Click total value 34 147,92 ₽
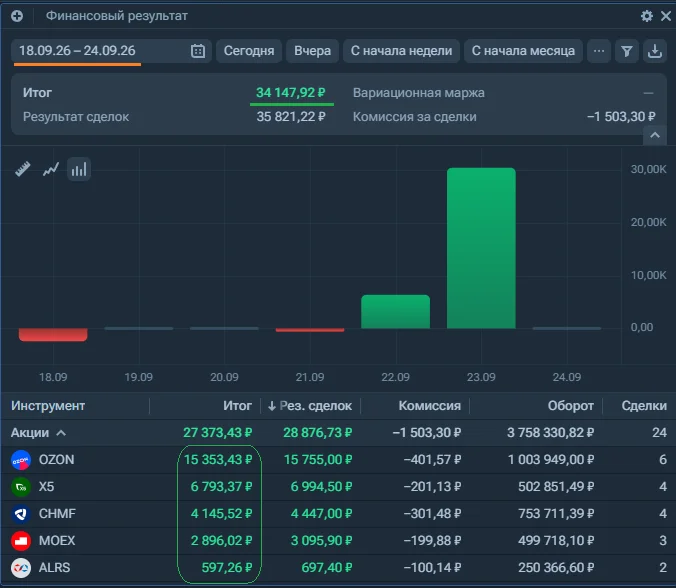676x588 pixels. tap(291, 93)
